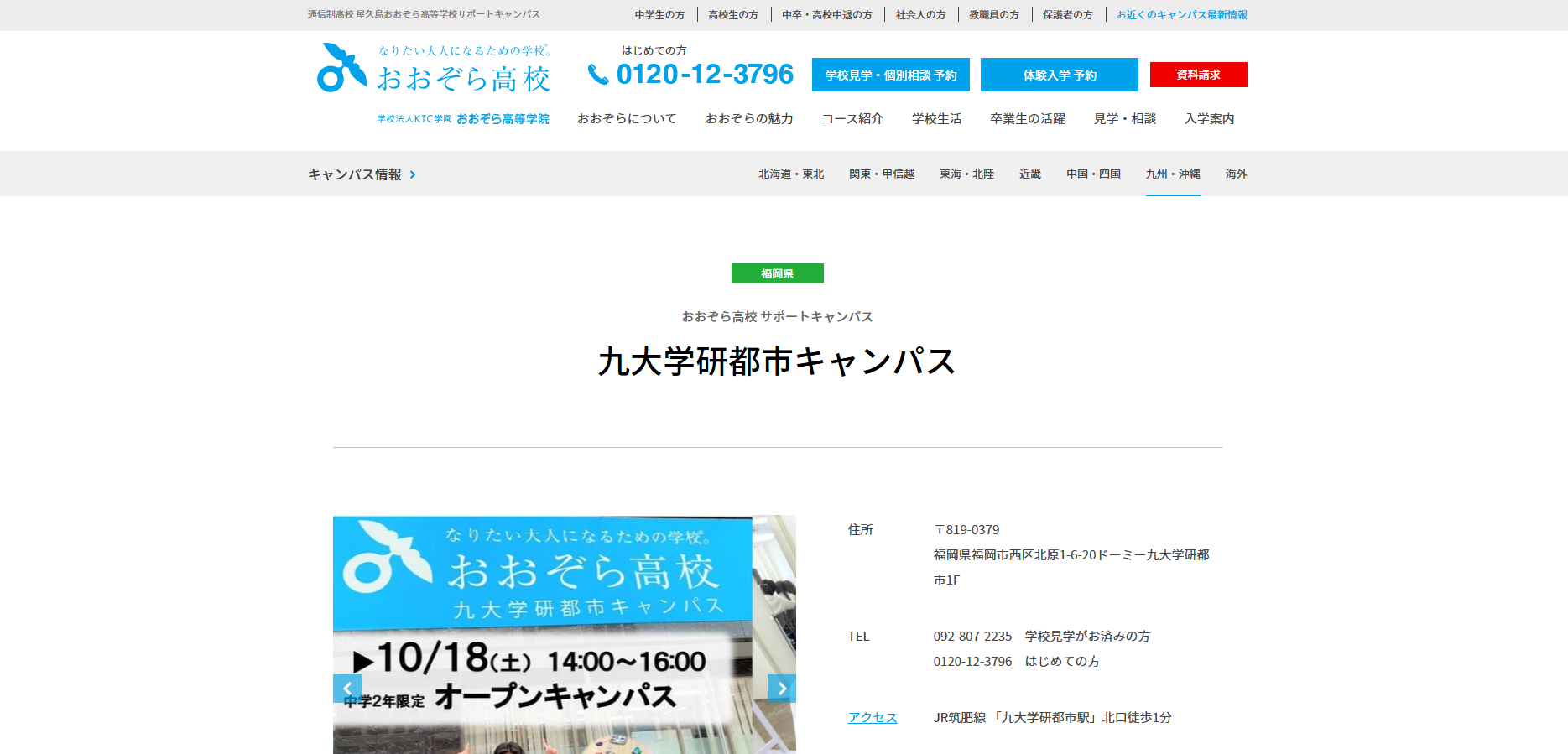Click campus phone 092-807-2235
1568x754 pixels.
click(973, 637)
